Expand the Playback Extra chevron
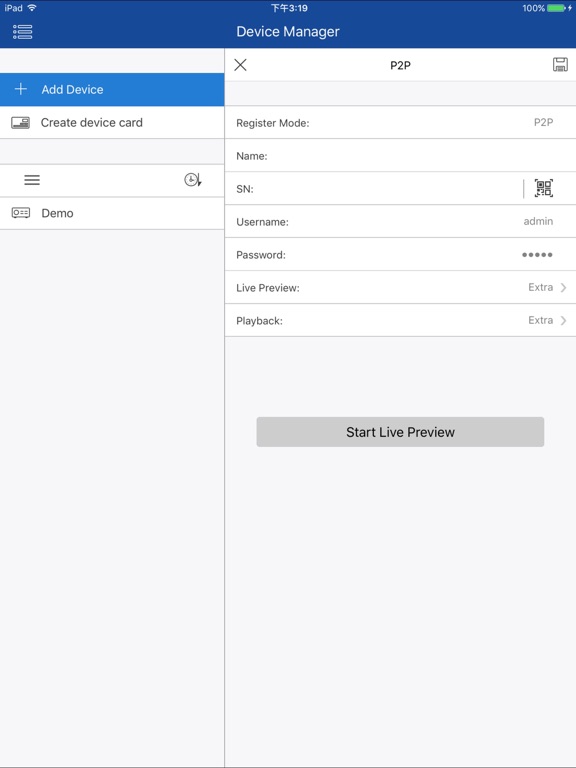Image resolution: width=576 pixels, height=768 pixels. click(x=563, y=320)
